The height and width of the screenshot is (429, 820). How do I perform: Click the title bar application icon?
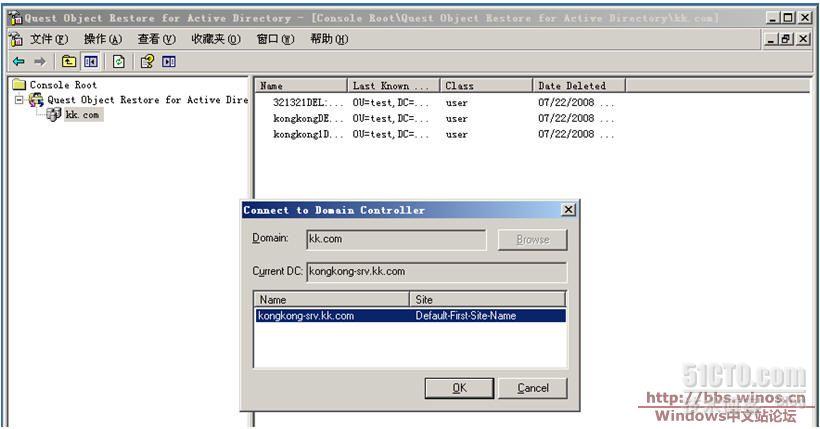pos(16,18)
